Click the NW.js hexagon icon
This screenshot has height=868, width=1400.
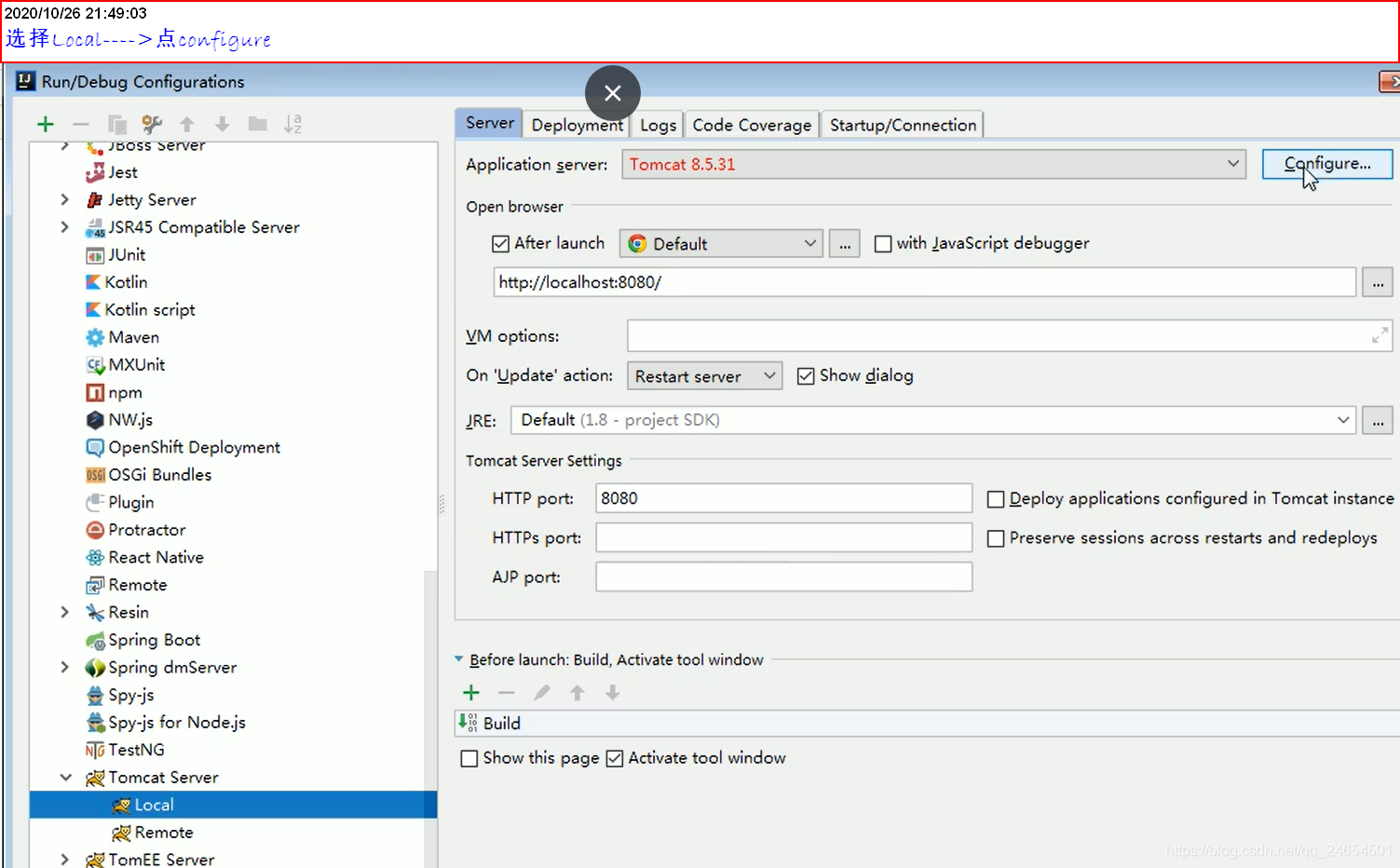(x=95, y=420)
